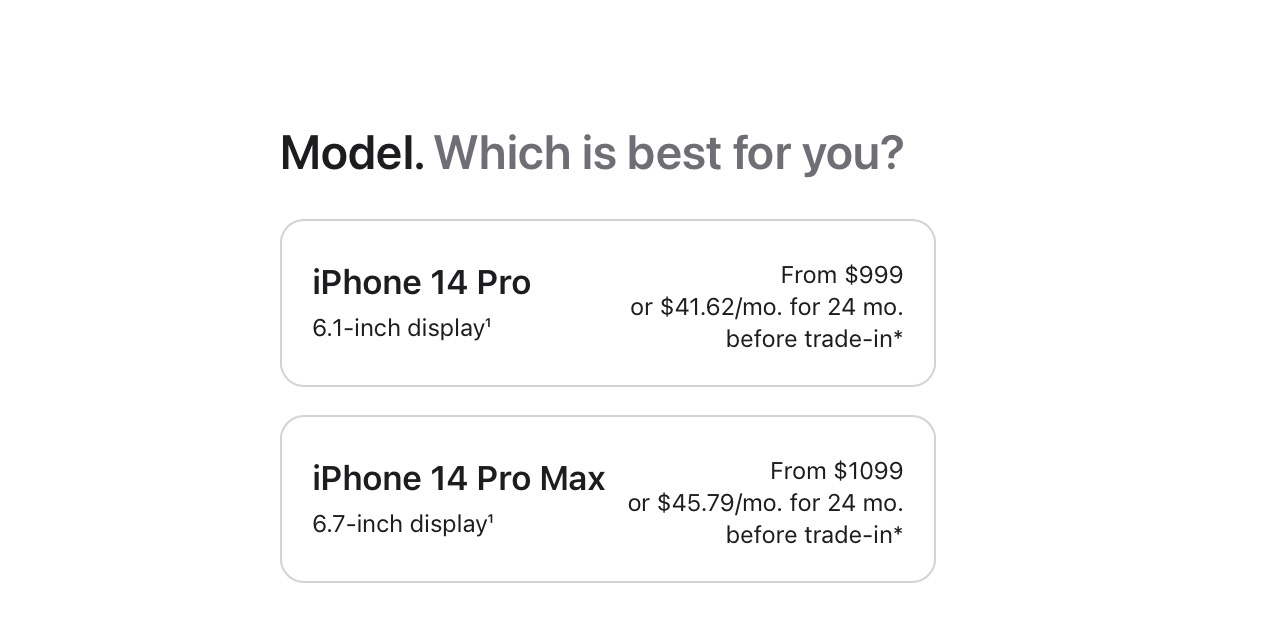Open footnote 1 on 6.7-inch display
The height and width of the screenshot is (640, 1280).
pos(489,517)
